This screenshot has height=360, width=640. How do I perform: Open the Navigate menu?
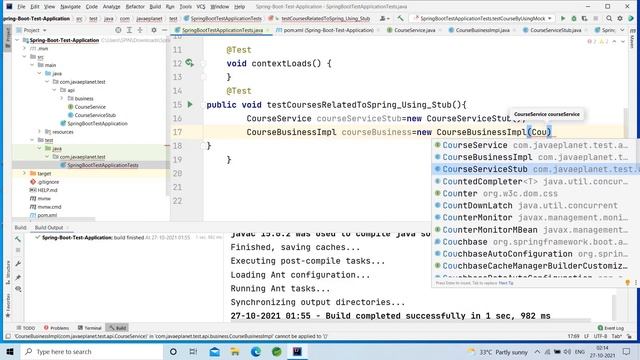(x=70, y=7)
